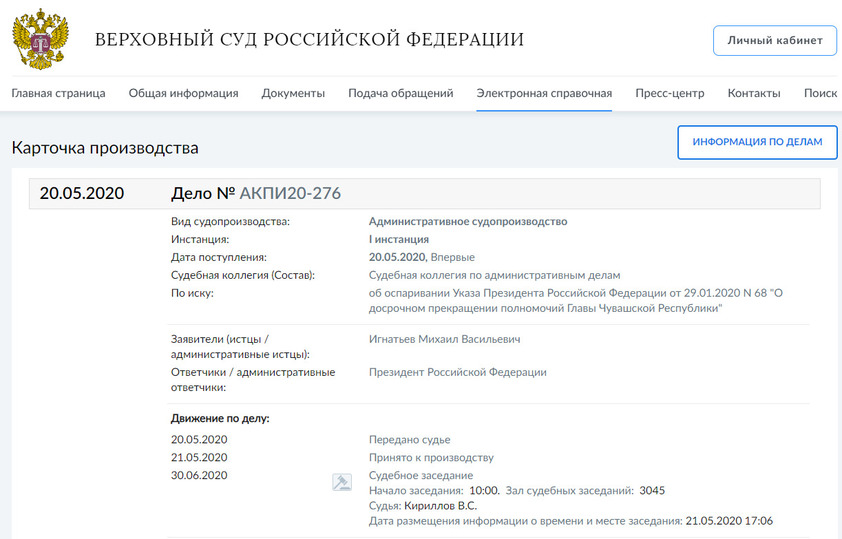Click the label Вид судопроизводства:
The image size is (842, 539).
tap(230, 221)
